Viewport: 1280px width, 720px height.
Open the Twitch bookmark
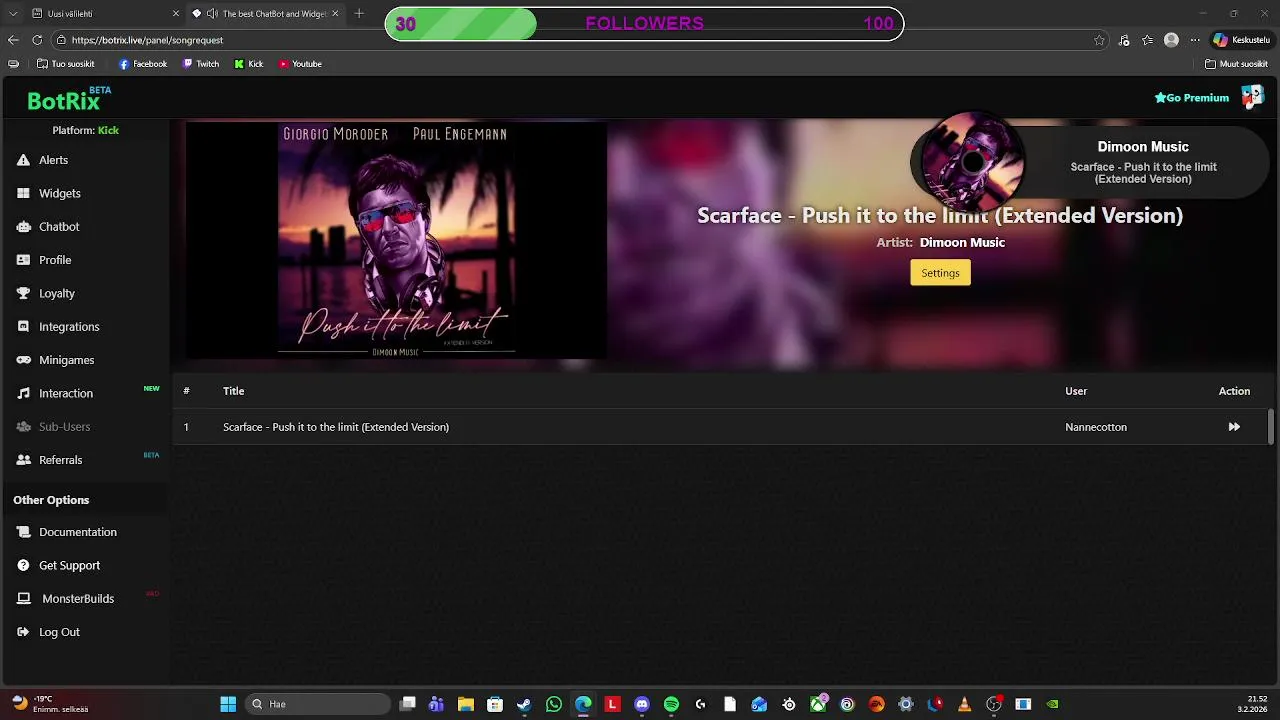201,64
